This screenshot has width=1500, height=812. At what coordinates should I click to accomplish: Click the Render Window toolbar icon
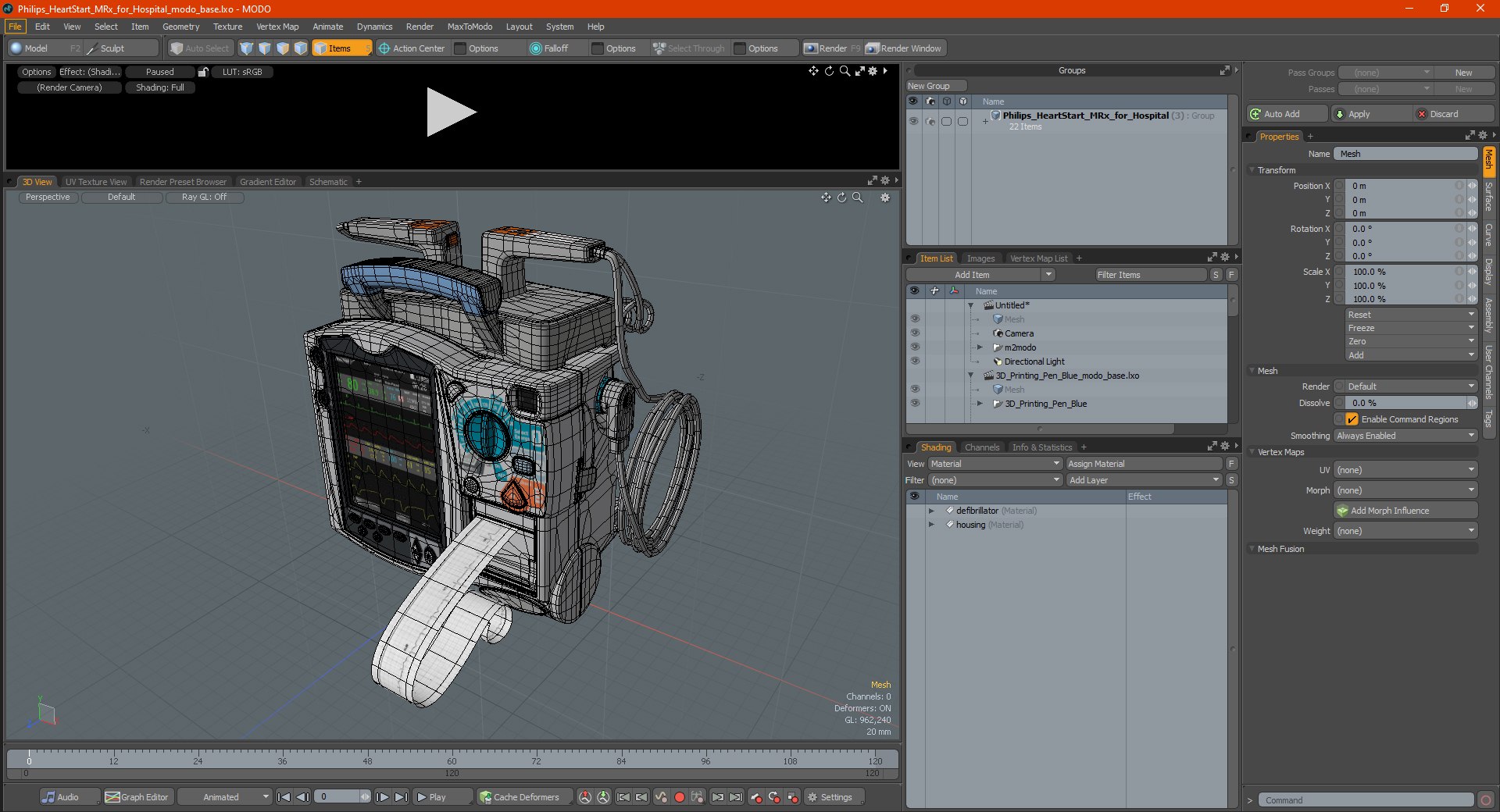pyautogui.click(x=873, y=48)
